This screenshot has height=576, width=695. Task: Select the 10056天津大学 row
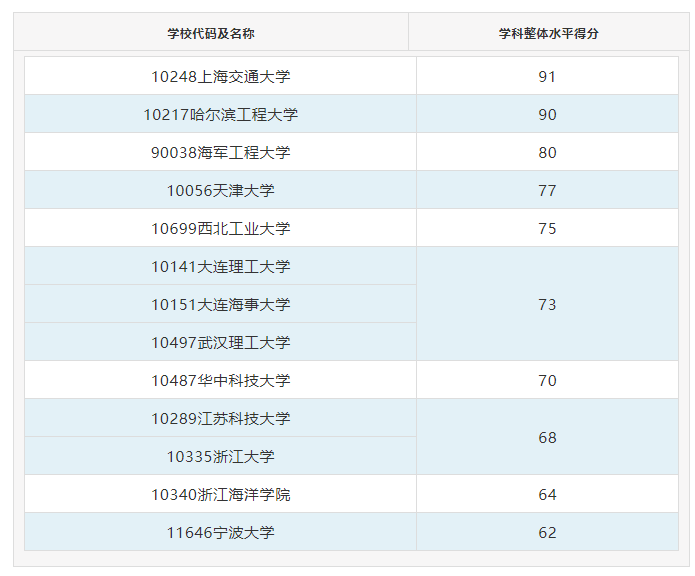(x=351, y=190)
